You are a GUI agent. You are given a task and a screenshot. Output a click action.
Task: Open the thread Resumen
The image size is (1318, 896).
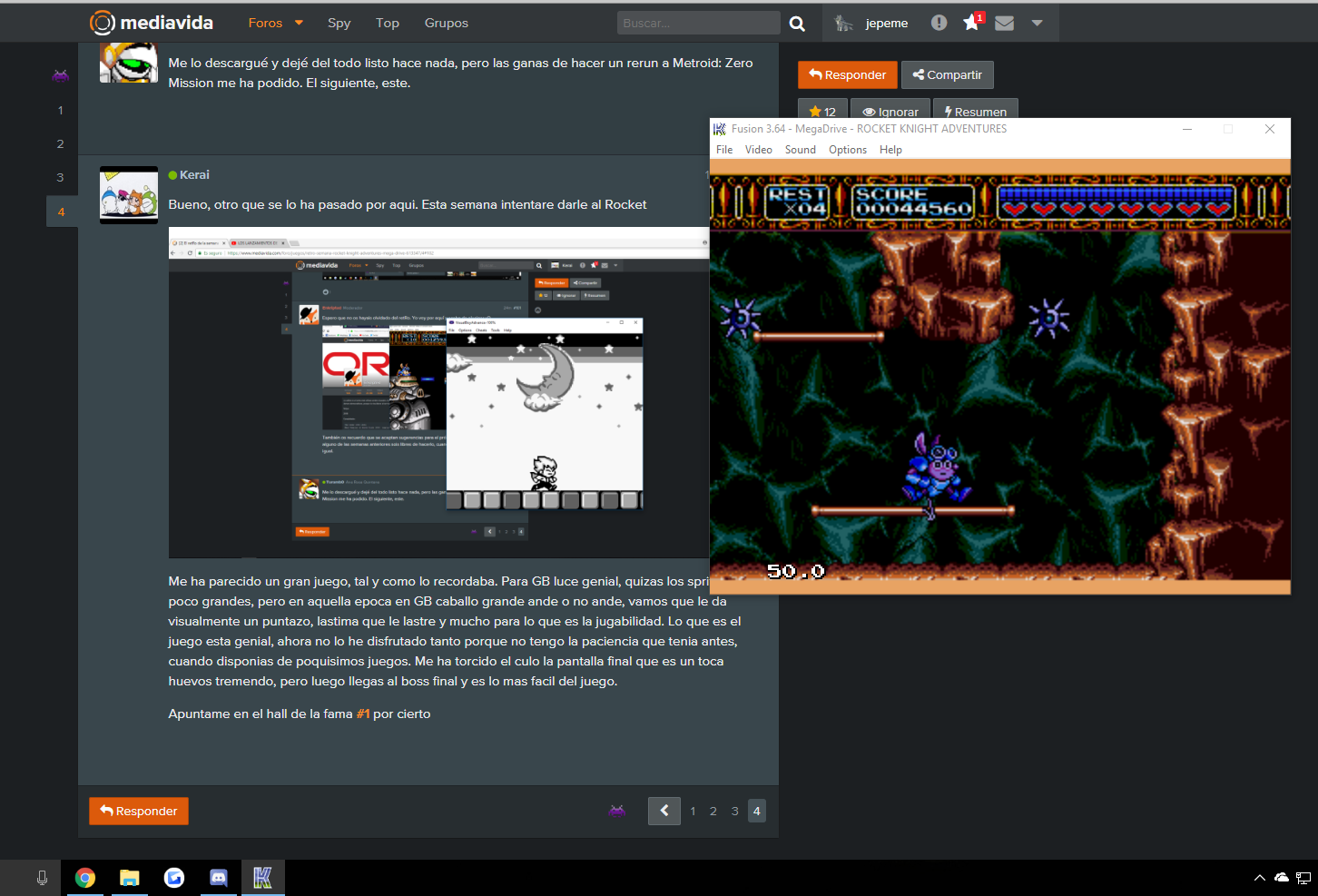tap(976, 111)
